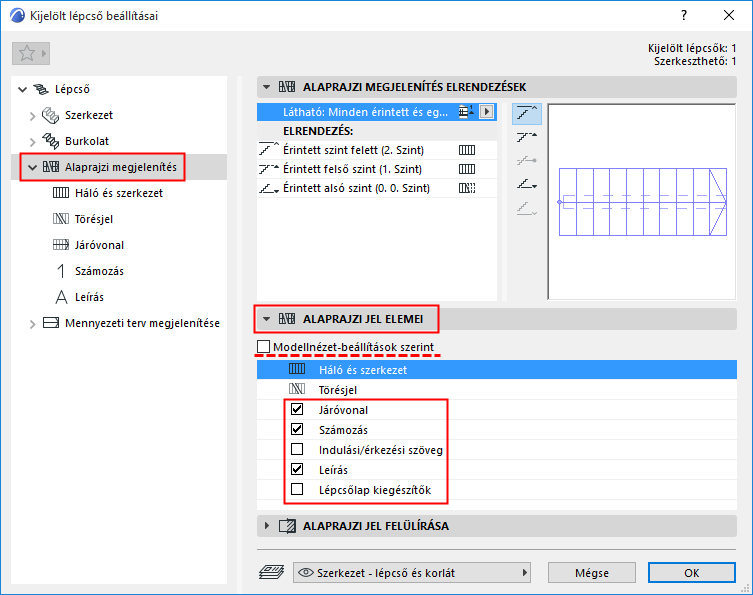753x595 pixels.
Task: Select Érintett alsó szint (0. 0. Szint) row
Action: pos(377,188)
